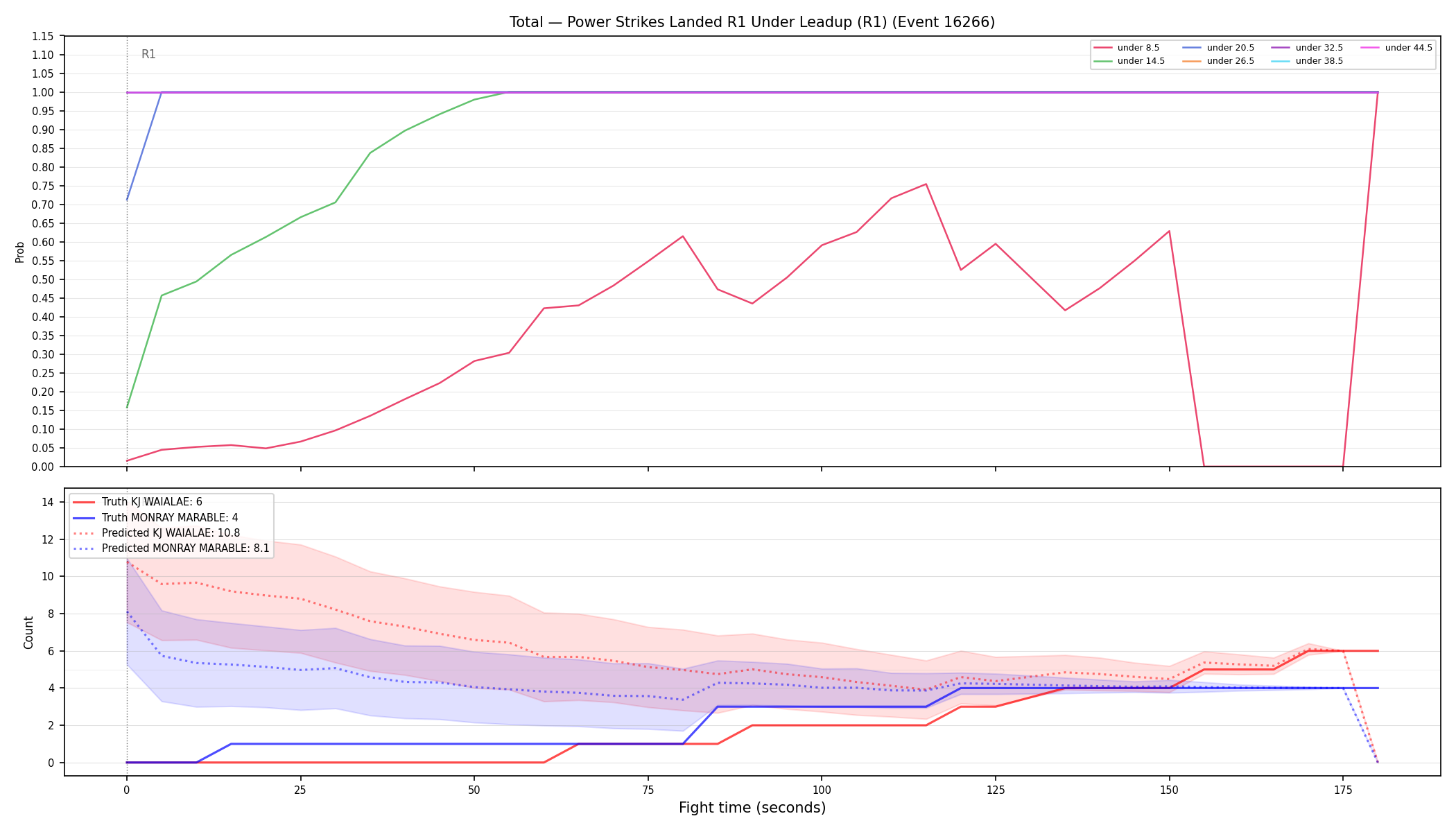Select the 'under 44.5' legend entry
Image resolution: width=1456 pixels, height=832 pixels.
(x=1396, y=48)
